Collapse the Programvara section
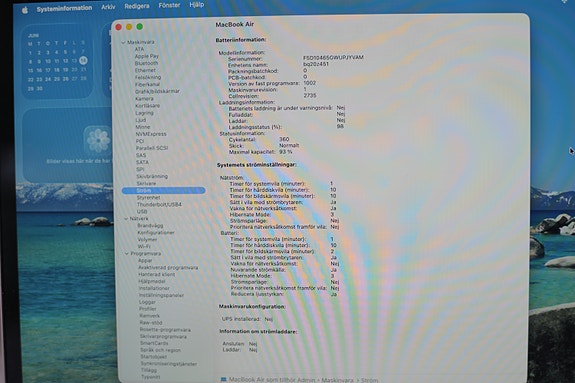This screenshot has width=575, height=383. (127, 253)
